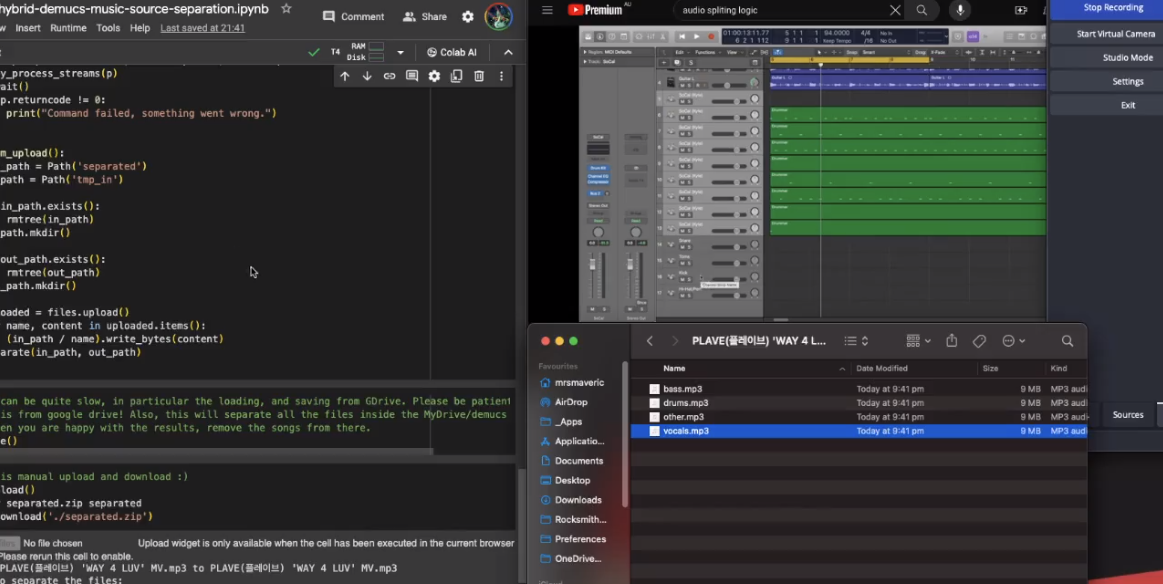The height and width of the screenshot is (584, 1163).
Task: Open the Tools menu in Colab
Action: [108, 28]
